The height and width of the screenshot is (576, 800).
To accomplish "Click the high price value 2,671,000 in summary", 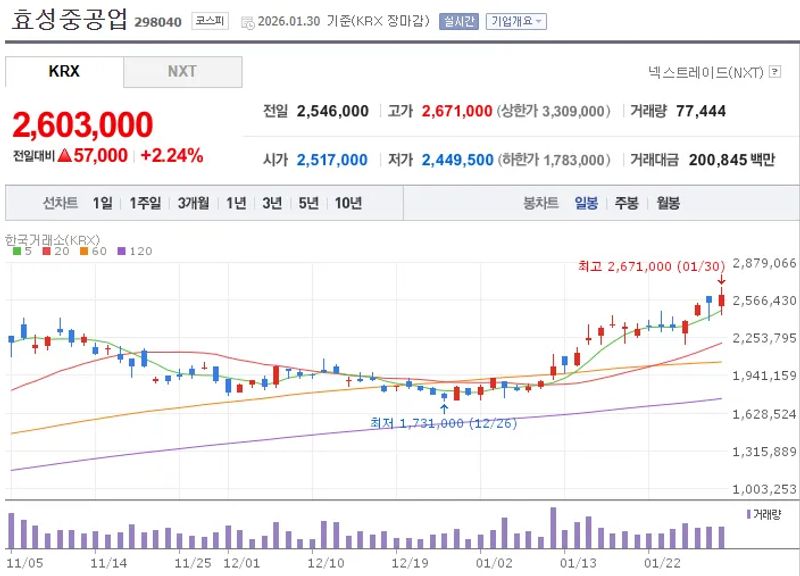I will pos(457,111).
